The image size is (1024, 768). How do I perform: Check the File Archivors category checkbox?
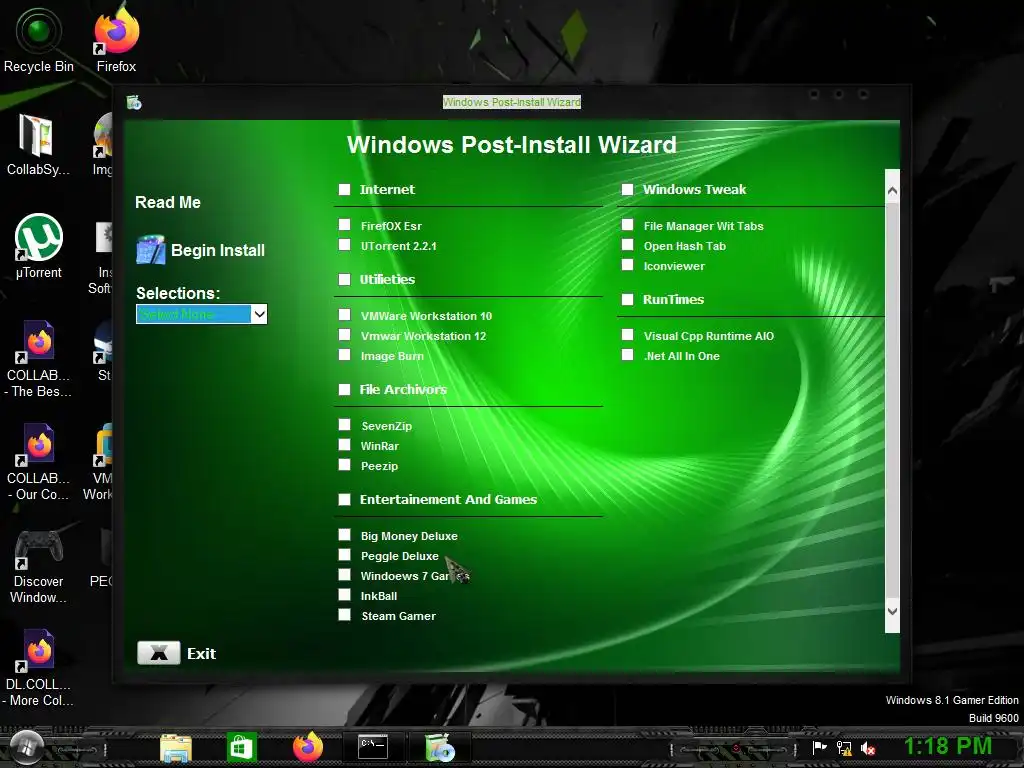[344, 390]
